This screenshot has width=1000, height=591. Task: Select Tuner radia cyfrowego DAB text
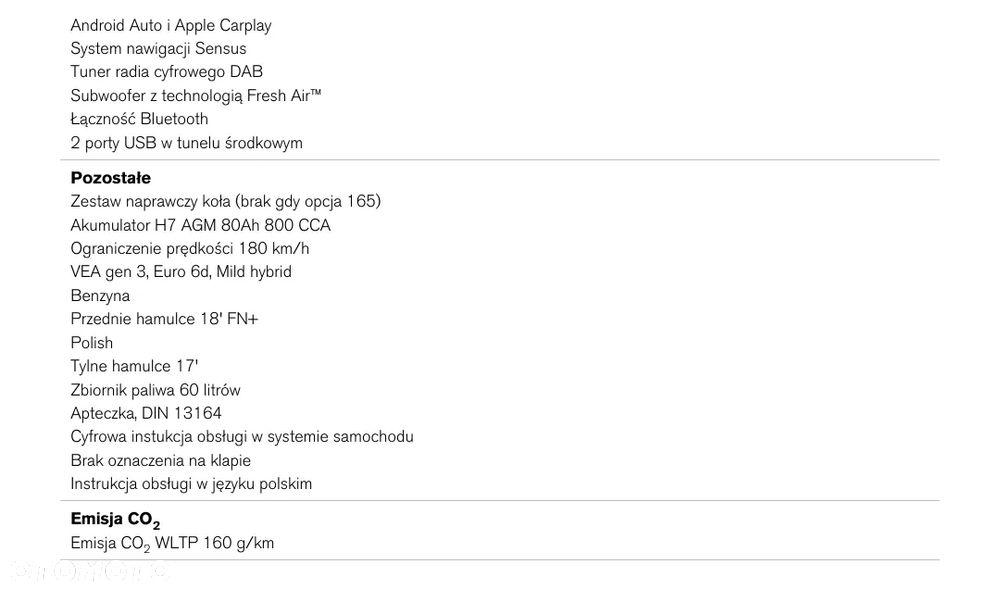pyautogui.click(x=167, y=72)
